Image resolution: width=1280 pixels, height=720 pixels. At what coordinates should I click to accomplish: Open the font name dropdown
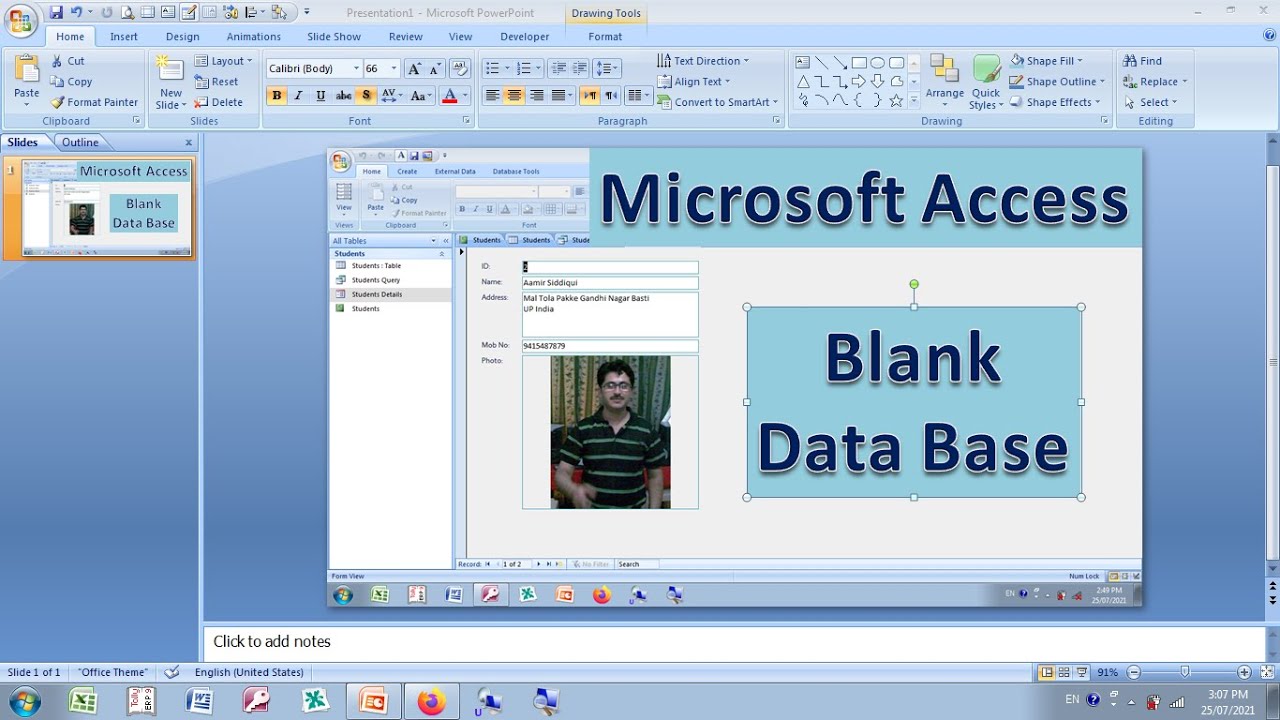[356, 68]
